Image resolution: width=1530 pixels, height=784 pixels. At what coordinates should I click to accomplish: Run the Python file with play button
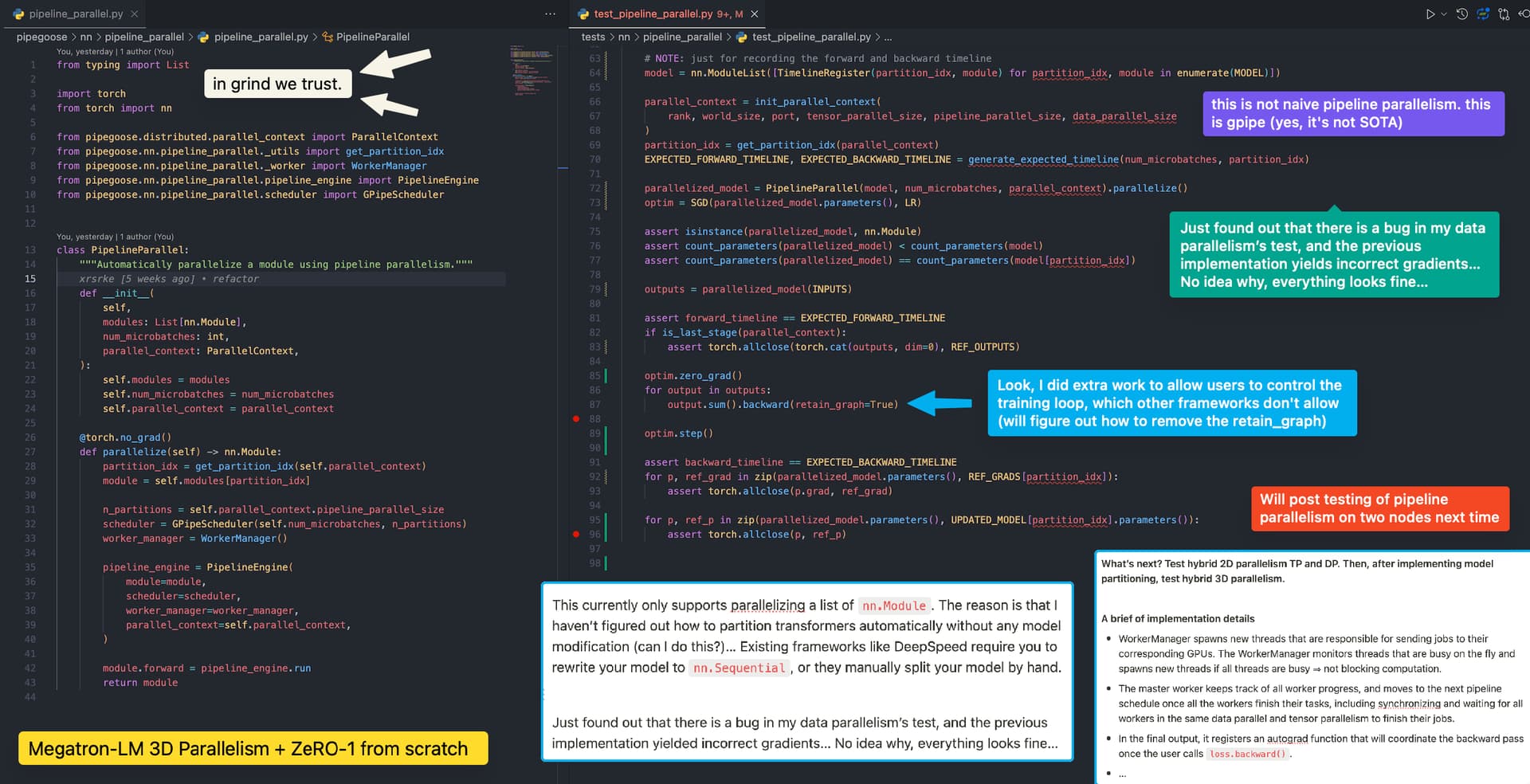coord(1430,14)
